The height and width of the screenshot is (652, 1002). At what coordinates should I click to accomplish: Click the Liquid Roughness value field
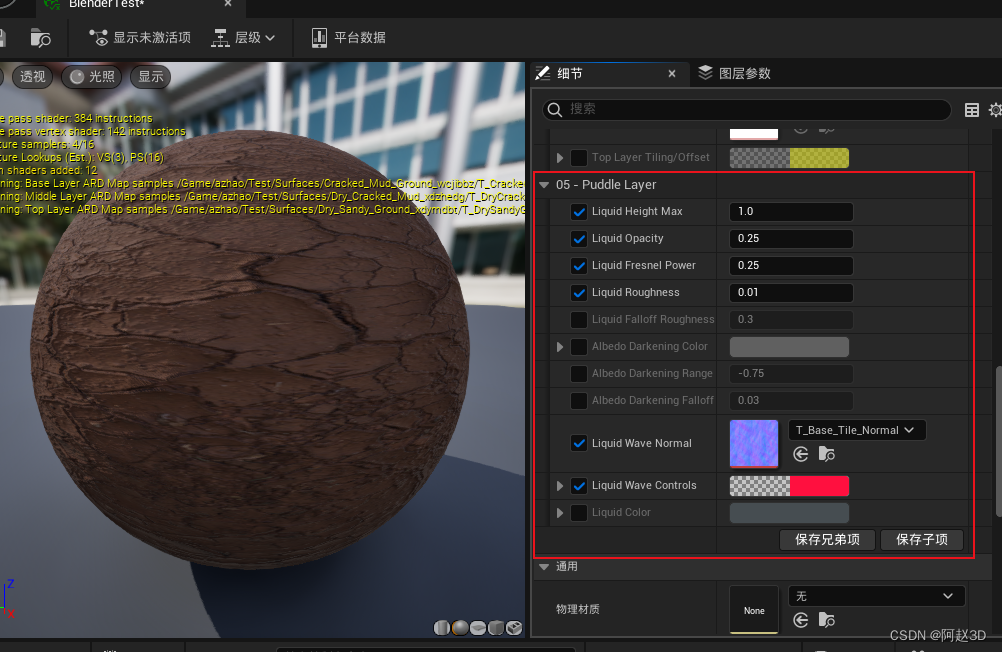[x=791, y=293]
